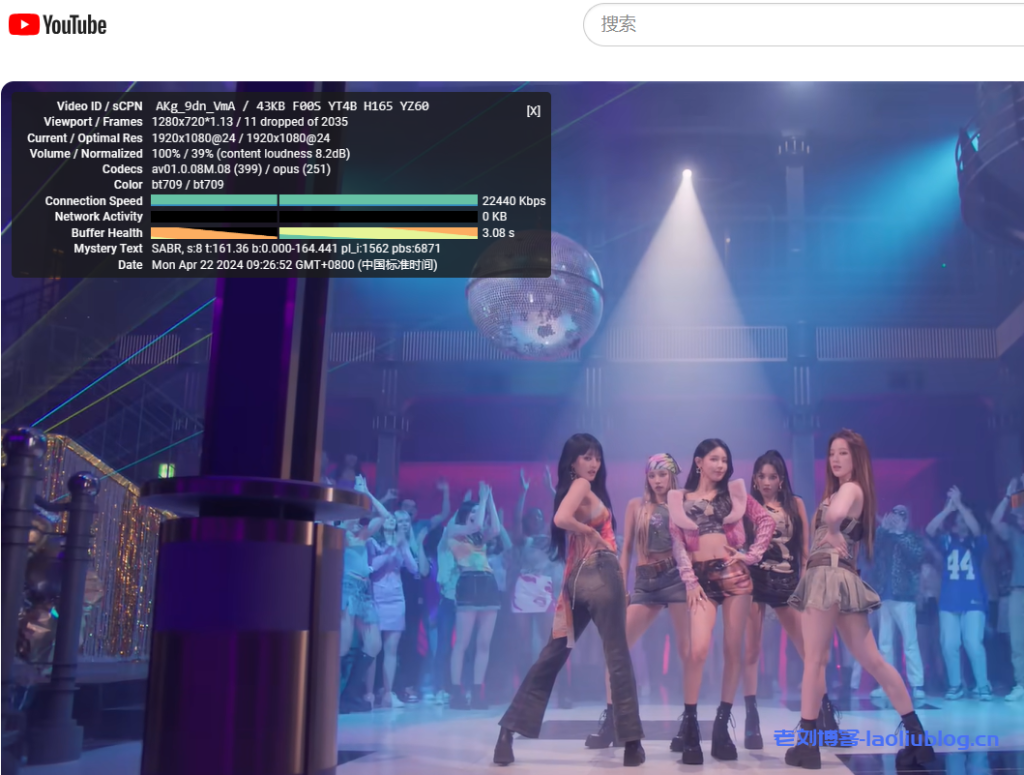
Task: Click the Color bt709 value
Action: [x=188, y=185]
